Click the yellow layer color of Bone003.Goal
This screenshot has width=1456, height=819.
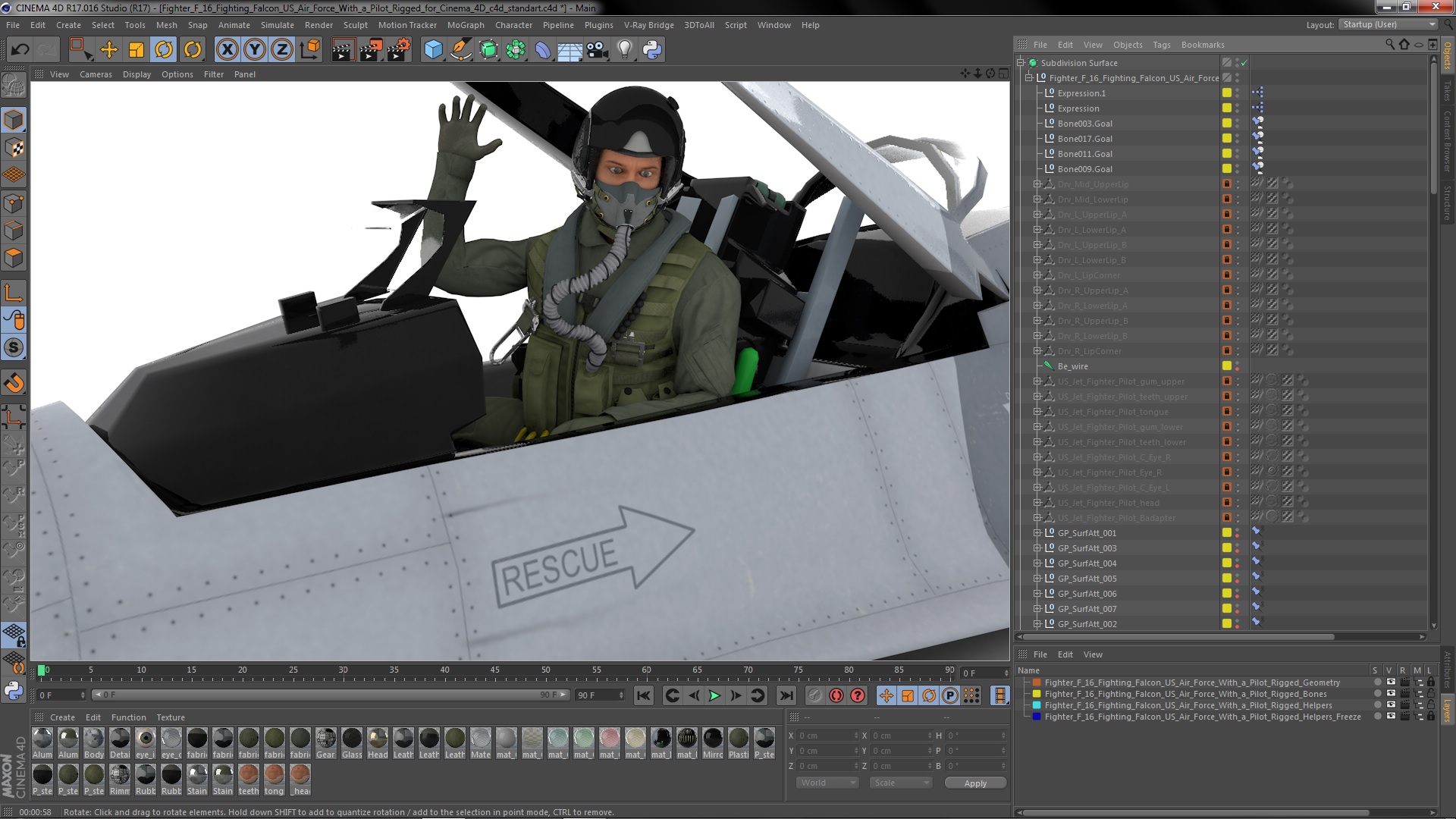click(x=1226, y=124)
